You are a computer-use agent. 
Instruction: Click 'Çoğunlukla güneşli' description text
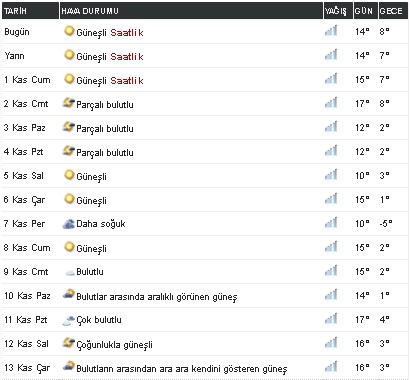(115, 345)
